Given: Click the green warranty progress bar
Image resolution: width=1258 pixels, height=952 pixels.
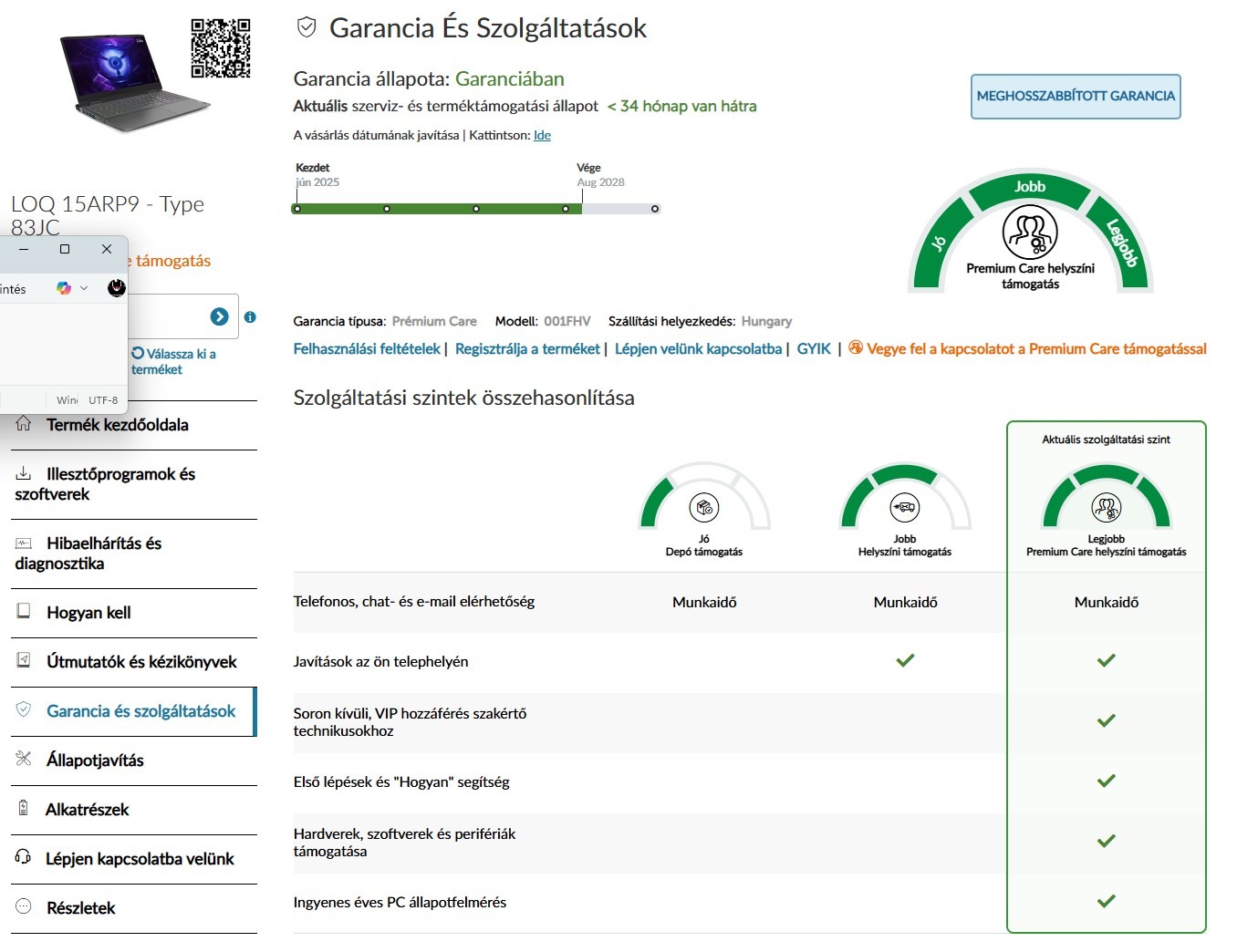Looking at the screenshot, I should coord(436,209).
